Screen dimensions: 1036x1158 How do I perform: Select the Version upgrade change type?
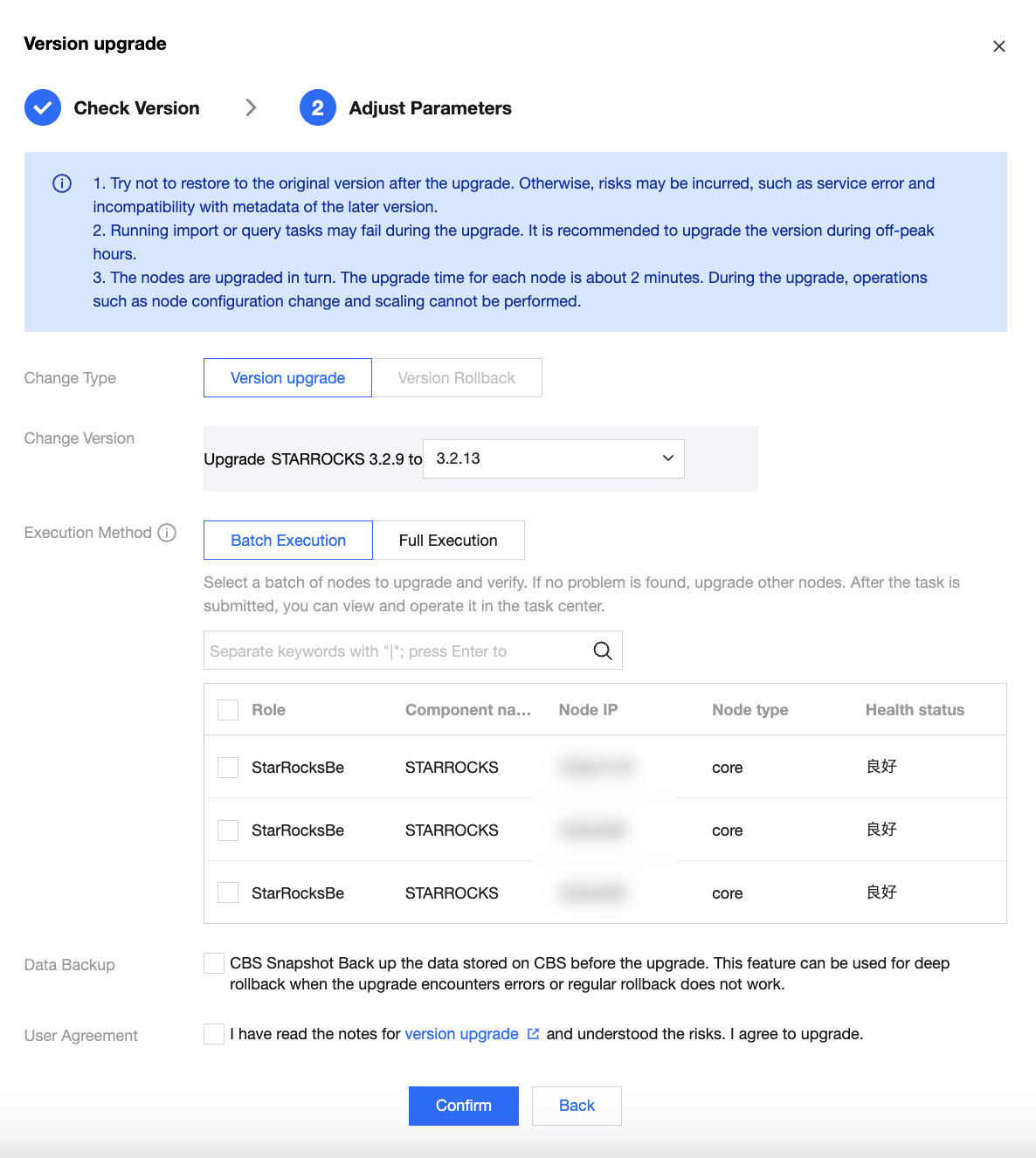[287, 378]
